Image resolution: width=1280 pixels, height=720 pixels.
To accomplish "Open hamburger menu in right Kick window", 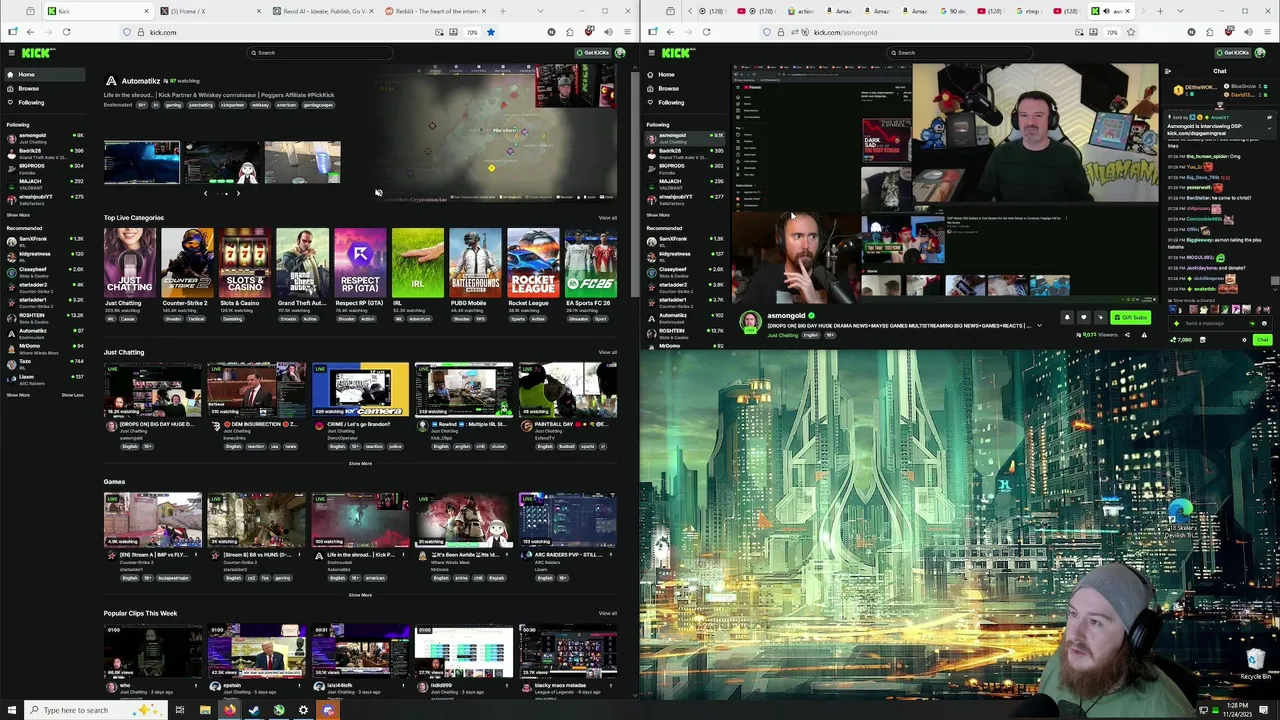I will tap(652, 53).
